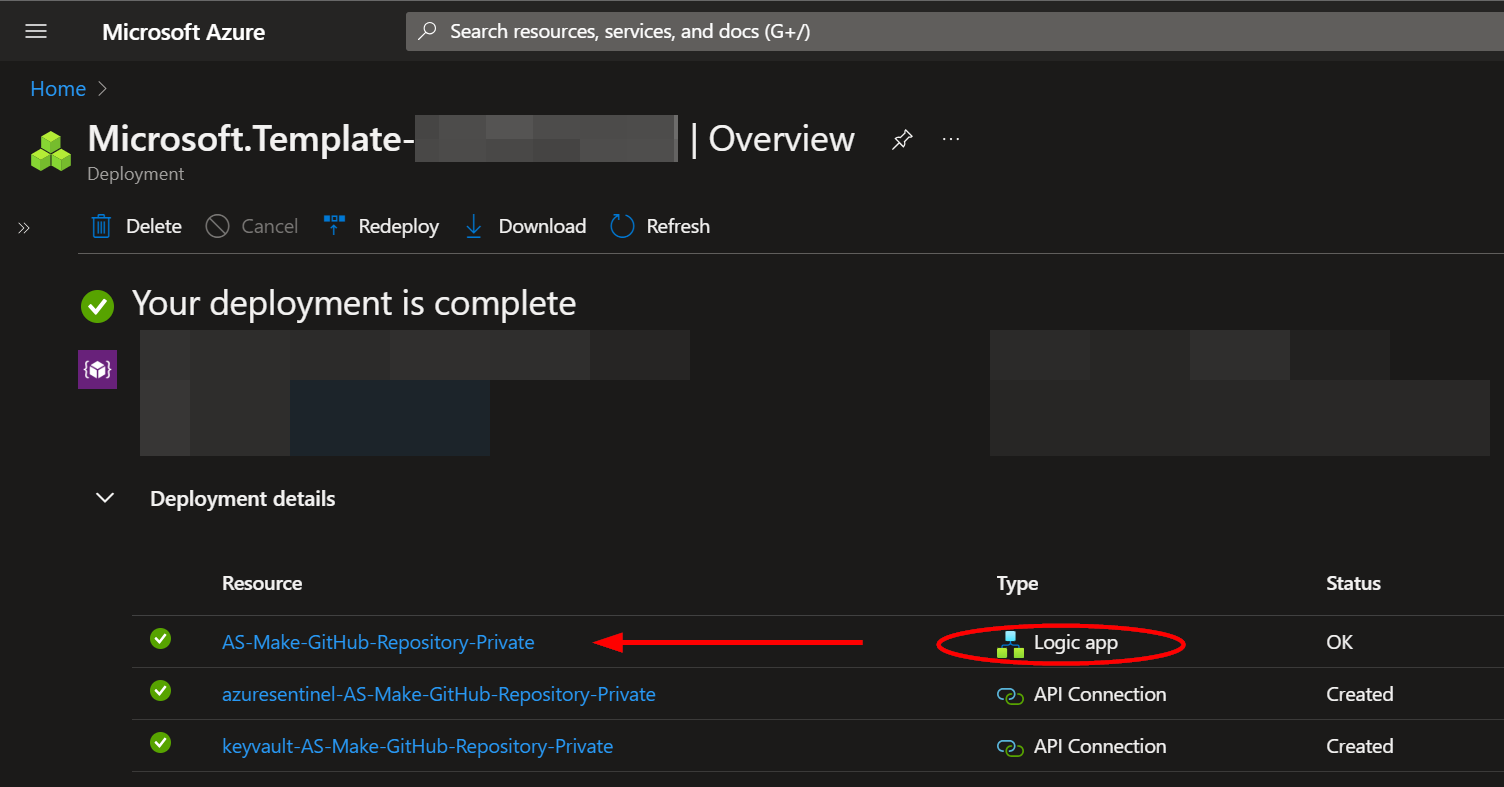Click the Redeploy toolbar button
This screenshot has height=787, width=1504.
[381, 226]
